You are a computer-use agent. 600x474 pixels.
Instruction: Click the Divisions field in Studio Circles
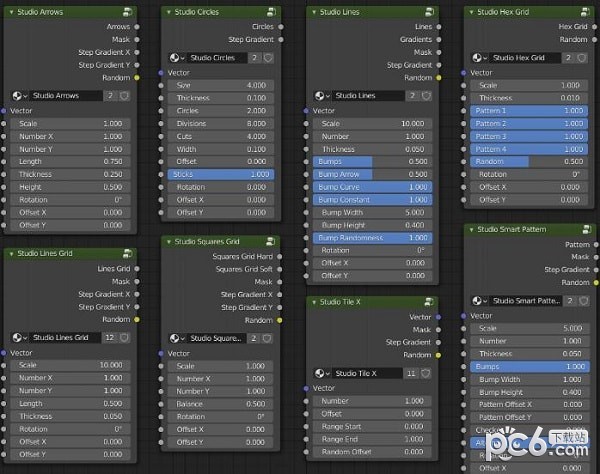coord(221,124)
